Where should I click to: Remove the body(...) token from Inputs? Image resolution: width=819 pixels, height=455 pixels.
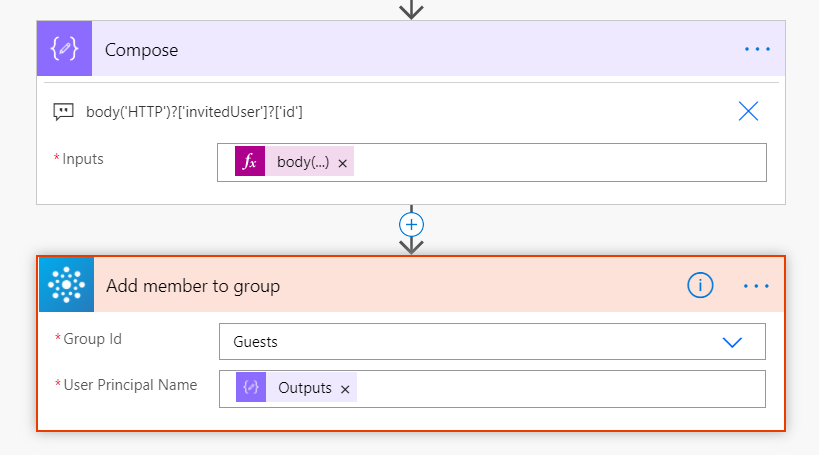pyautogui.click(x=342, y=163)
